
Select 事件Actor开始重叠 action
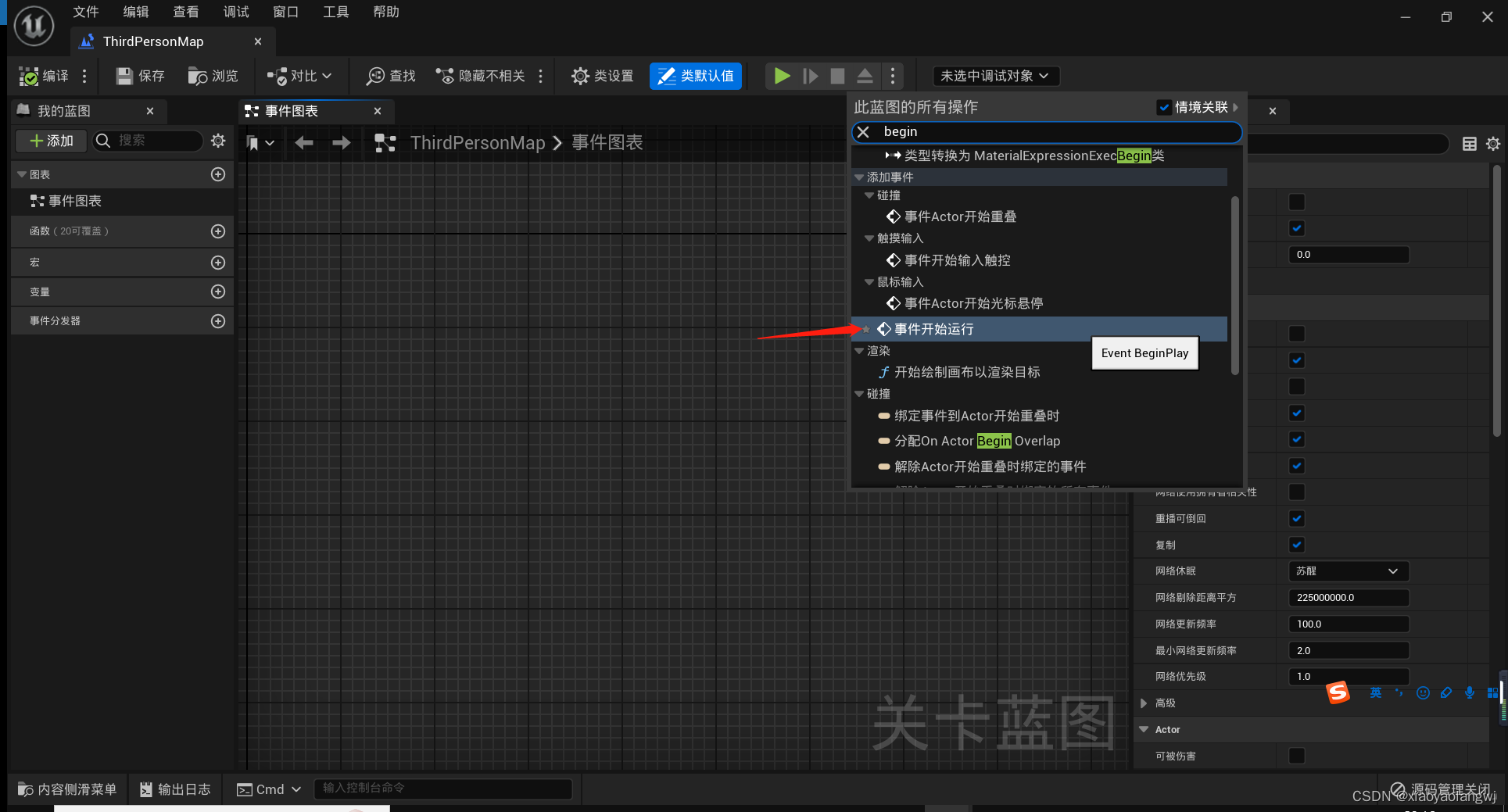(960, 216)
